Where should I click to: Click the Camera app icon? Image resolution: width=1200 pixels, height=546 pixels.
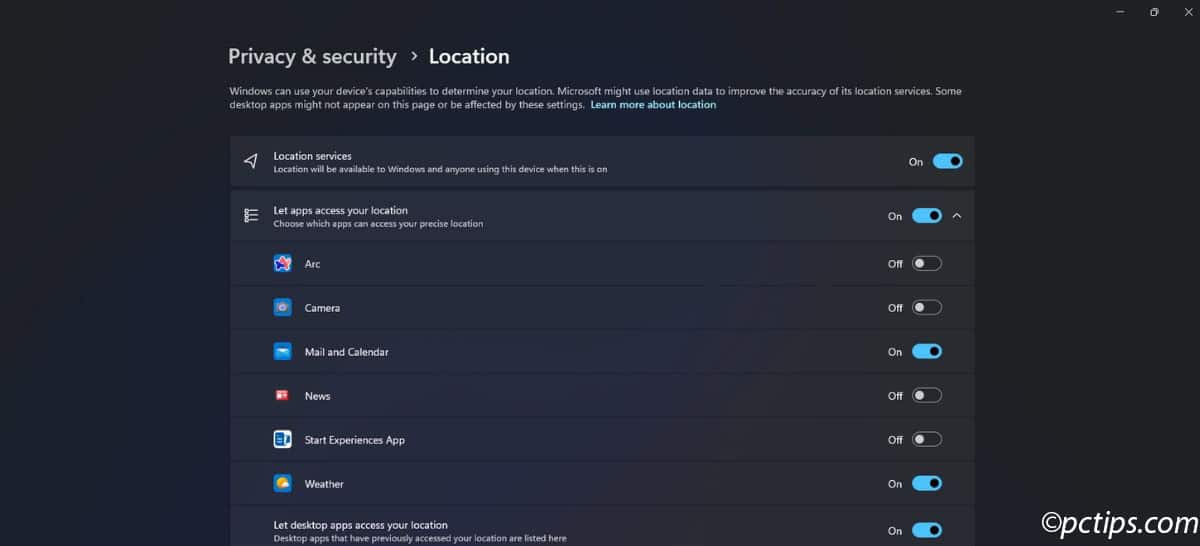282,308
